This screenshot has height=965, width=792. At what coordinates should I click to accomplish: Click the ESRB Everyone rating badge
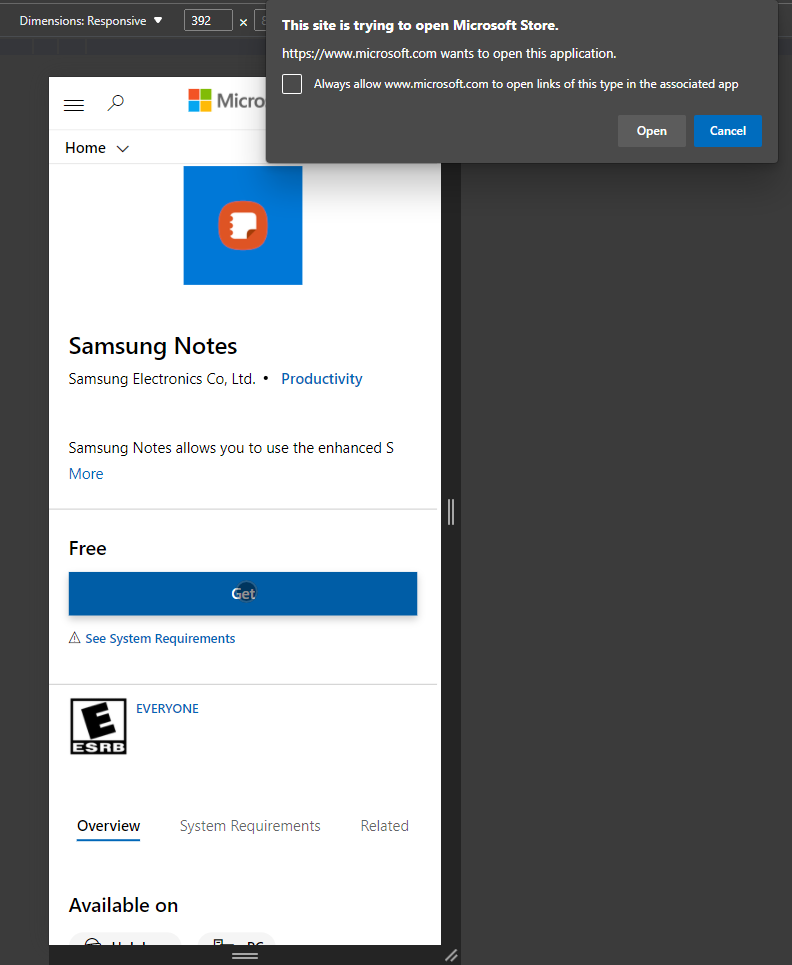pyautogui.click(x=98, y=726)
